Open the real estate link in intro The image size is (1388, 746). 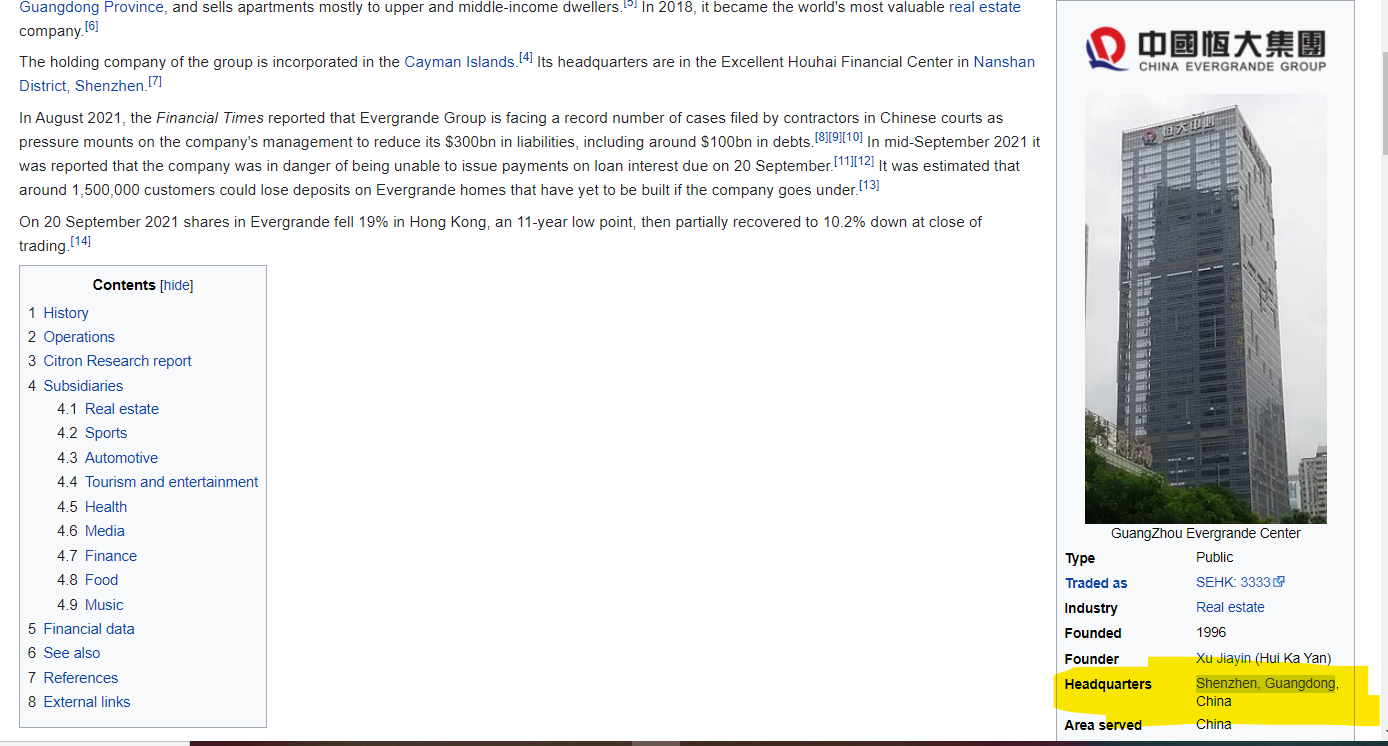(x=985, y=7)
